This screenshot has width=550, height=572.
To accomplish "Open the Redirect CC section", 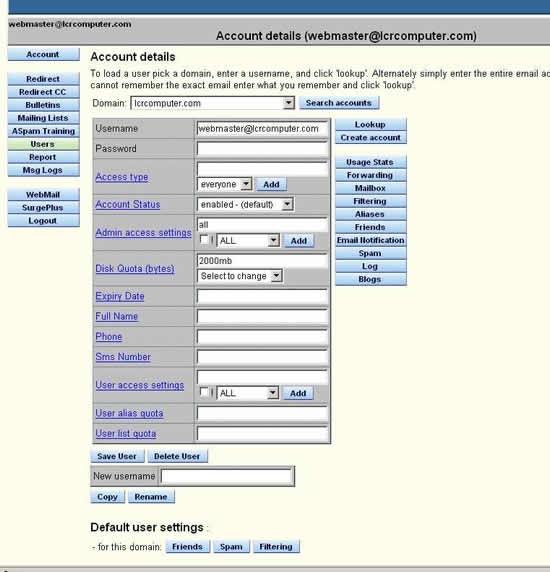I will (43, 92).
